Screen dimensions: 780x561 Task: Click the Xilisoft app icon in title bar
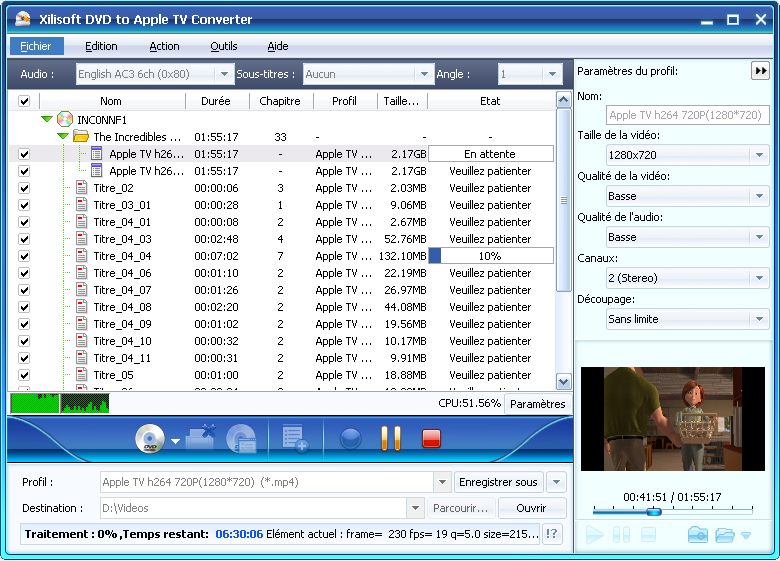pos(23,19)
